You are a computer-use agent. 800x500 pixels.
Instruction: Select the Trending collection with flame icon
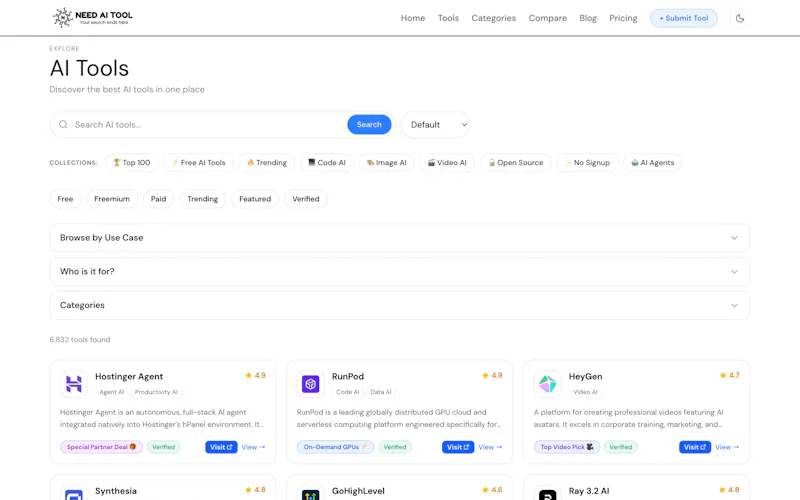(x=267, y=163)
